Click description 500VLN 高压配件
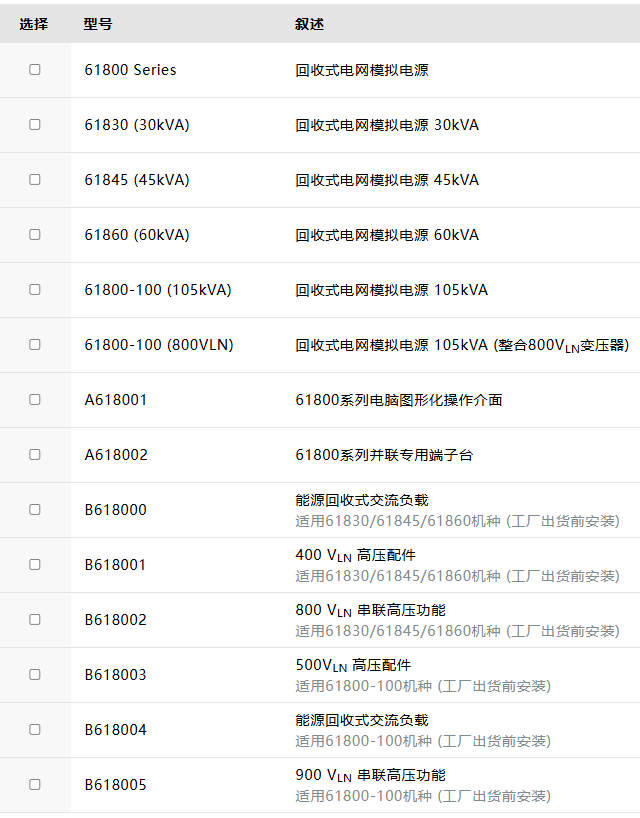The height and width of the screenshot is (818, 640). click(x=354, y=665)
